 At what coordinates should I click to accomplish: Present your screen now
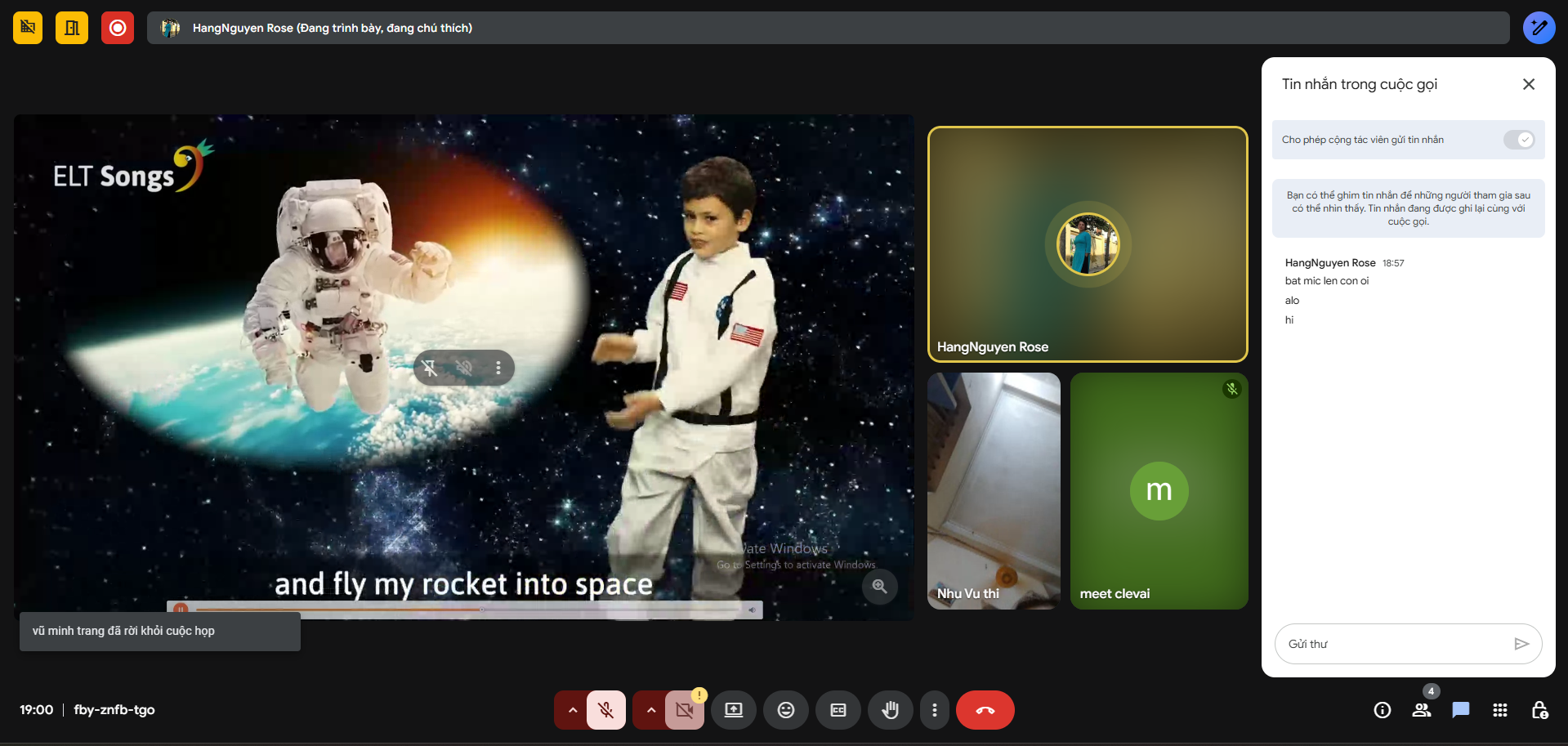(x=734, y=710)
